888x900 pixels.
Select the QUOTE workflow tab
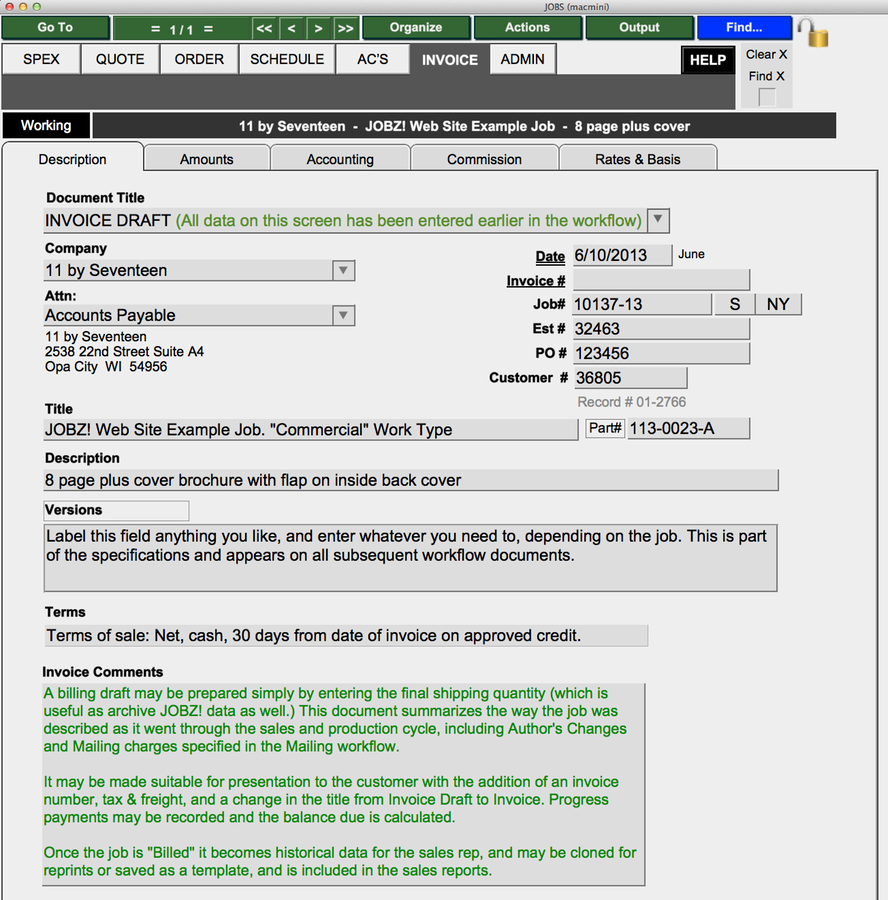(119, 59)
